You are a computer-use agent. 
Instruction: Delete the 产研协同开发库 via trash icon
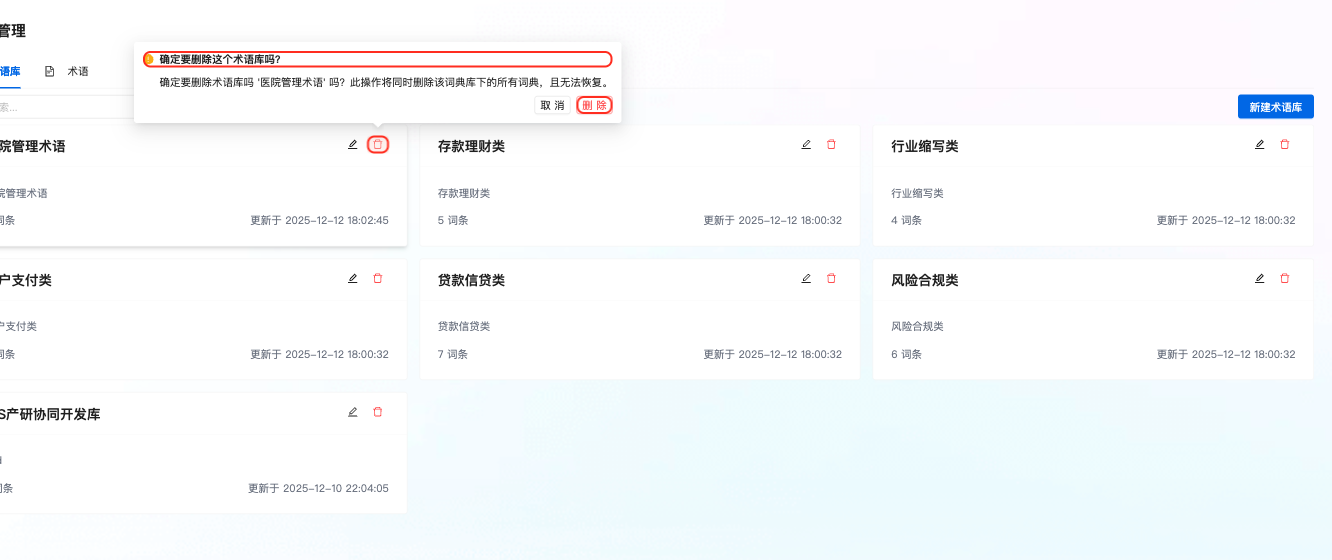[378, 412]
